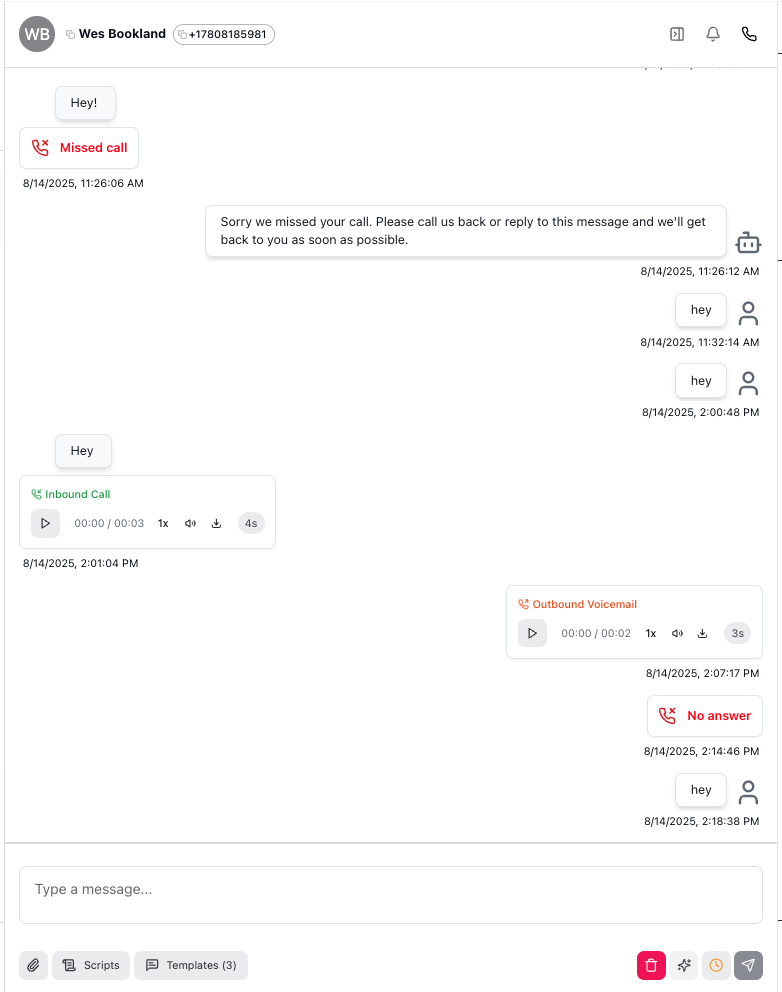Schedule the message with the clock icon
This screenshot has height=992, width=782.
point(716,965)
